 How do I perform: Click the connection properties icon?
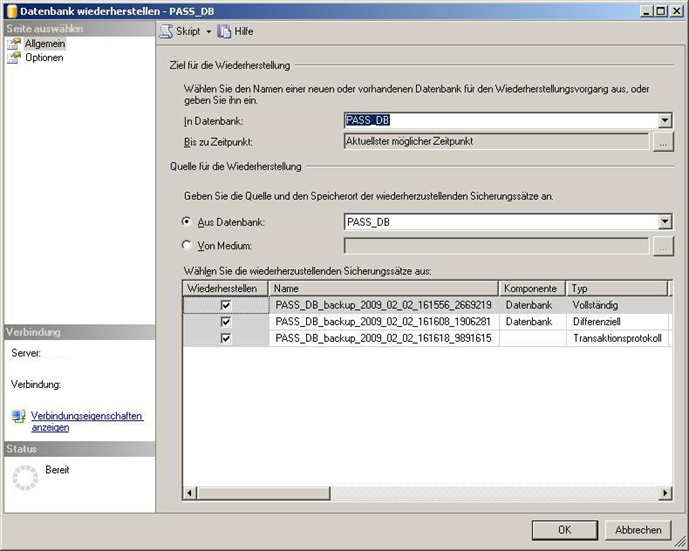[18, 416]
